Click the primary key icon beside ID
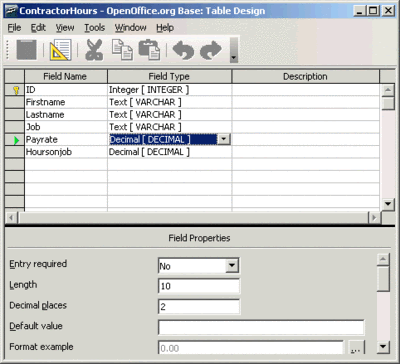This screenshot has height=364, width=400. click(16, 90)
